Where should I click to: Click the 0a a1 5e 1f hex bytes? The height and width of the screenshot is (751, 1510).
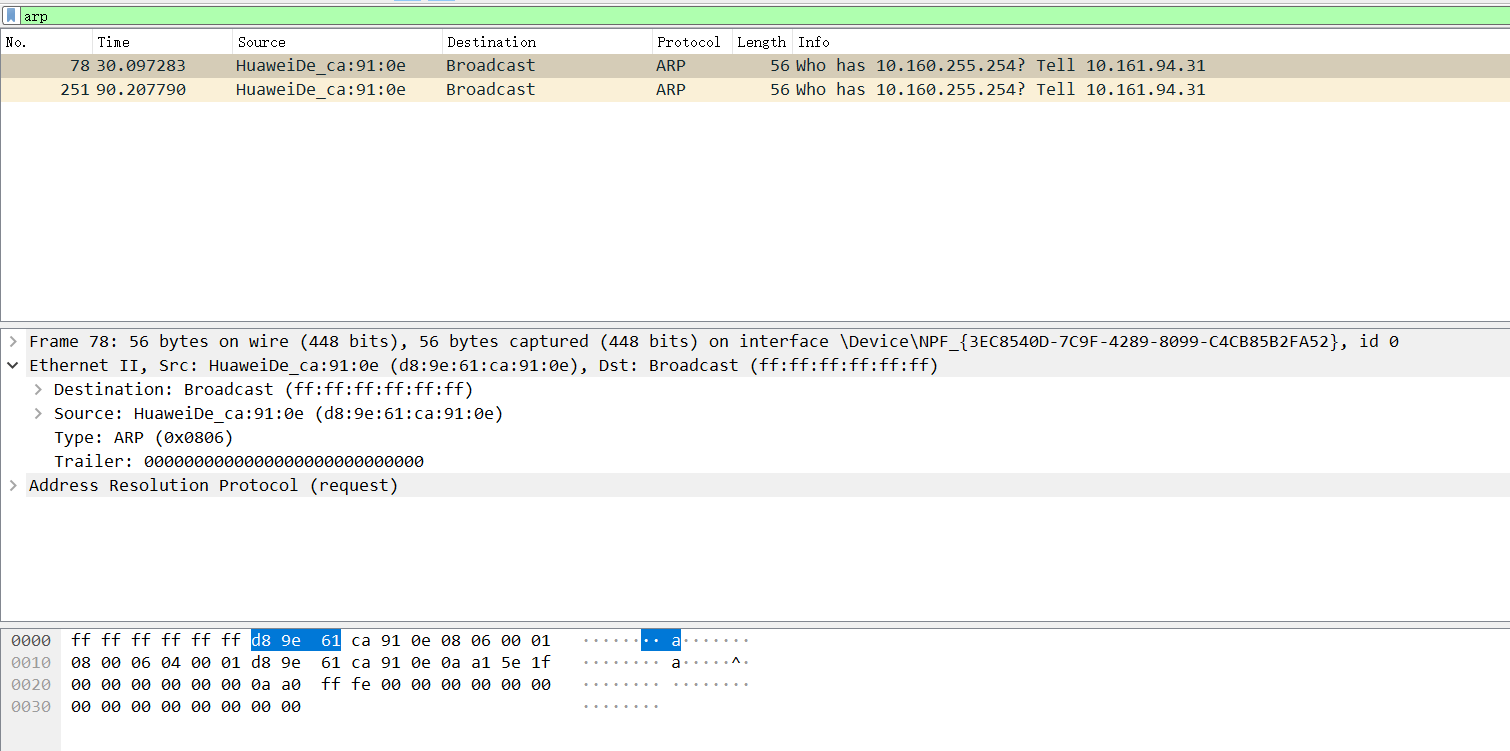(x=496, y=663)
